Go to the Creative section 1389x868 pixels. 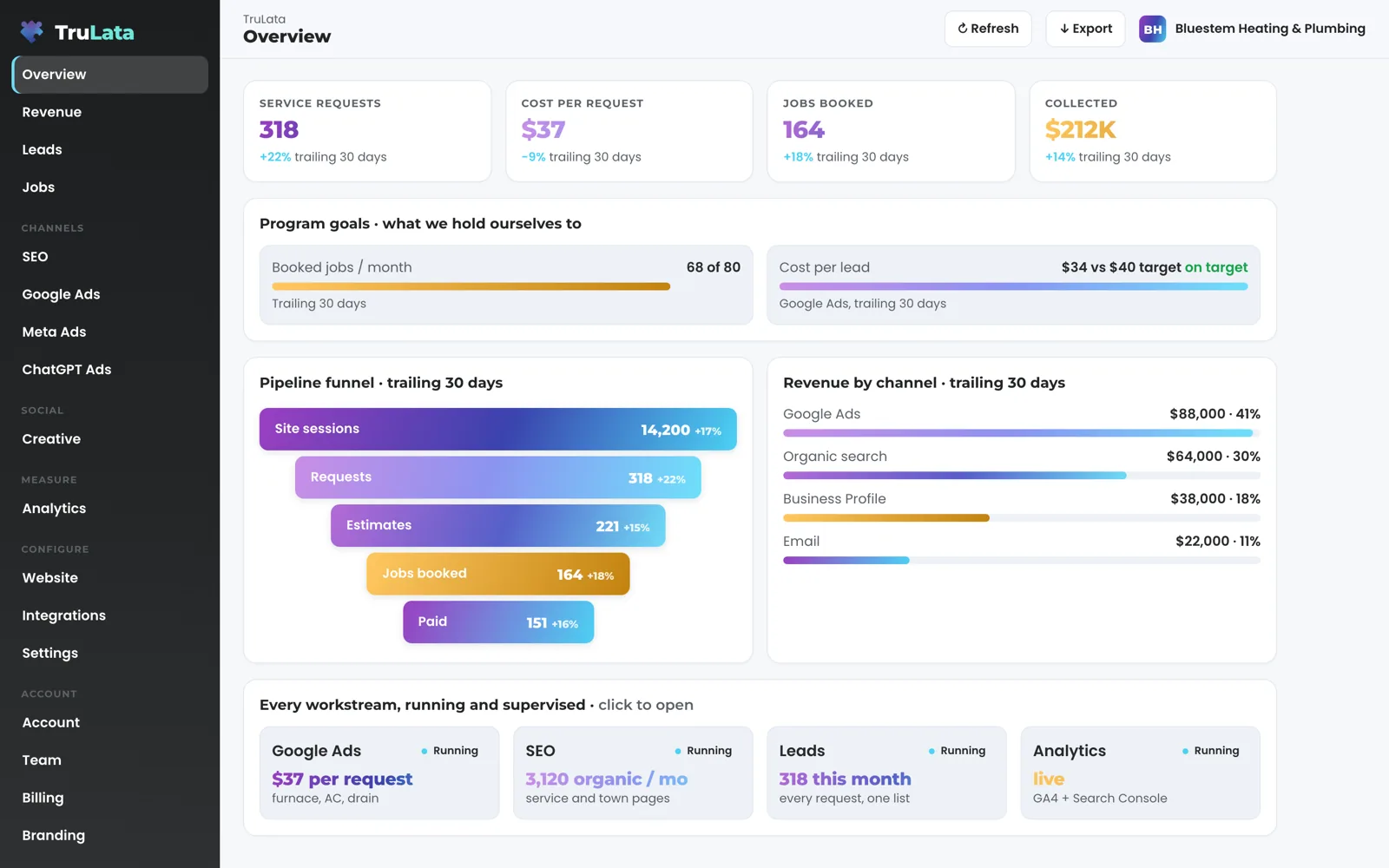click(x=110, y=439)
